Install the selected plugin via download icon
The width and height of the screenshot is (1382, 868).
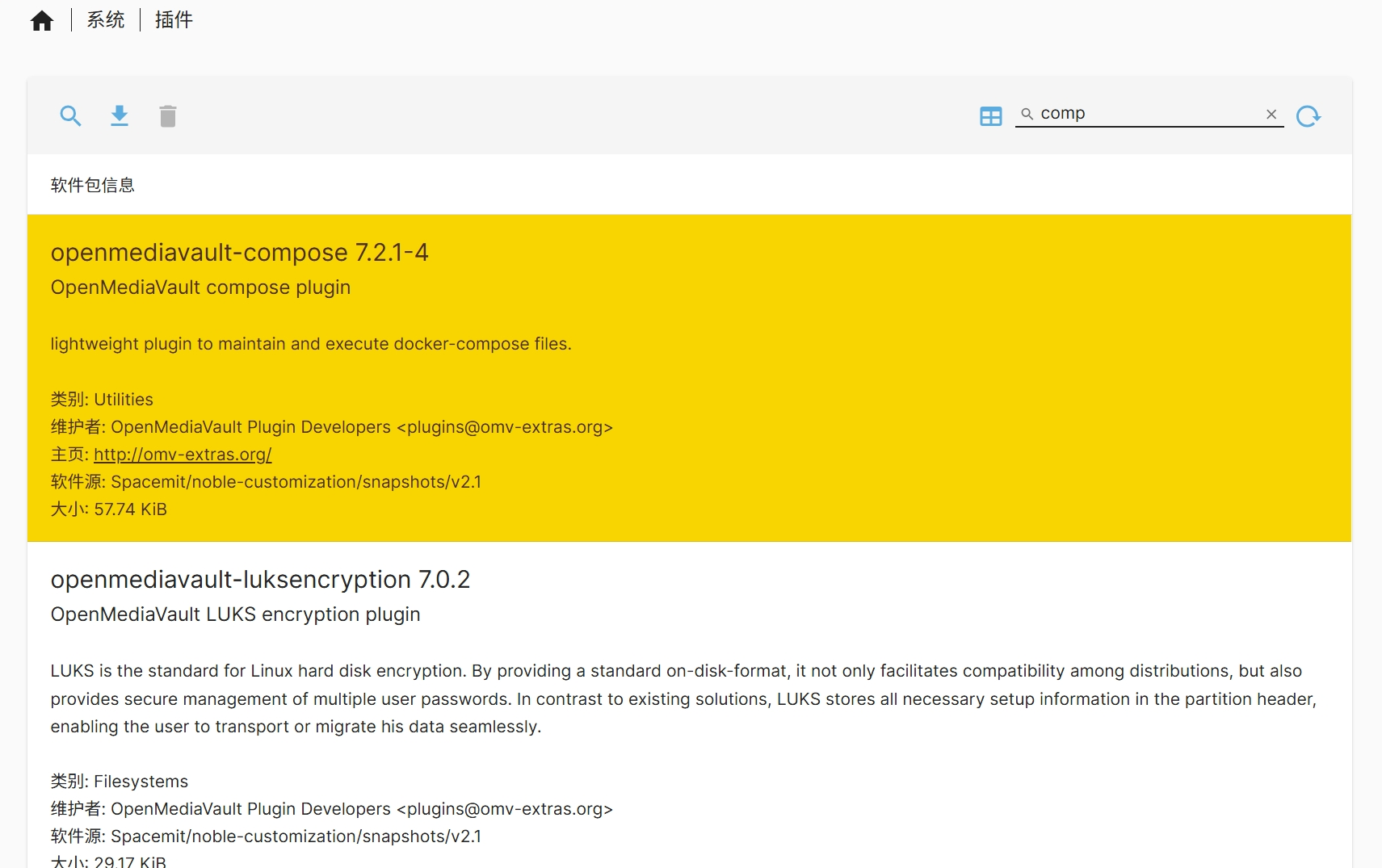pos(120,116)
